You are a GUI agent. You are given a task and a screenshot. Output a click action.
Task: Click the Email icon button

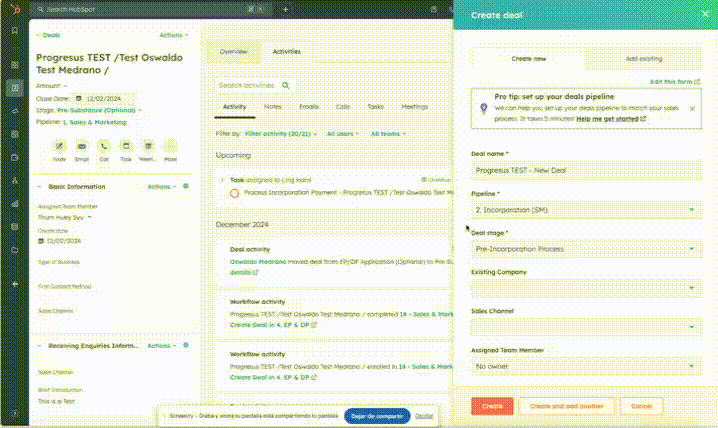point(81,146)
